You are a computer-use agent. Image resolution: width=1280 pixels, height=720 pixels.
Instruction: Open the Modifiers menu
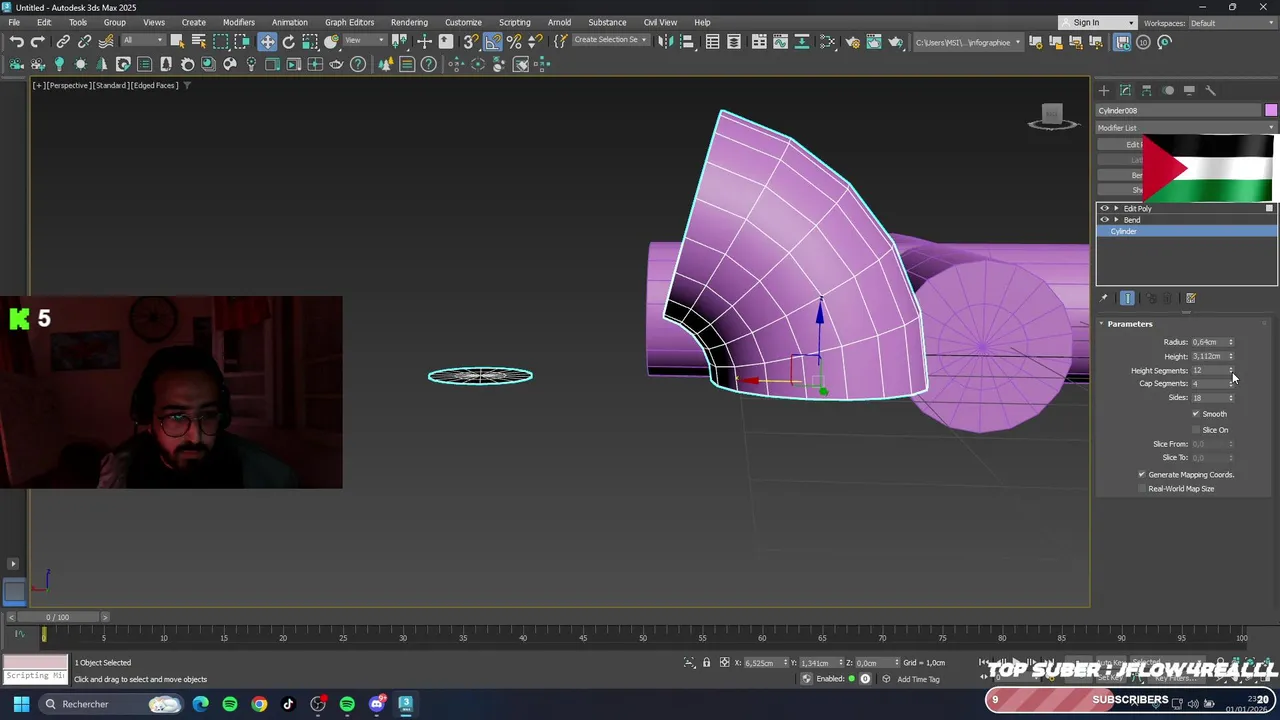point(238,22)
